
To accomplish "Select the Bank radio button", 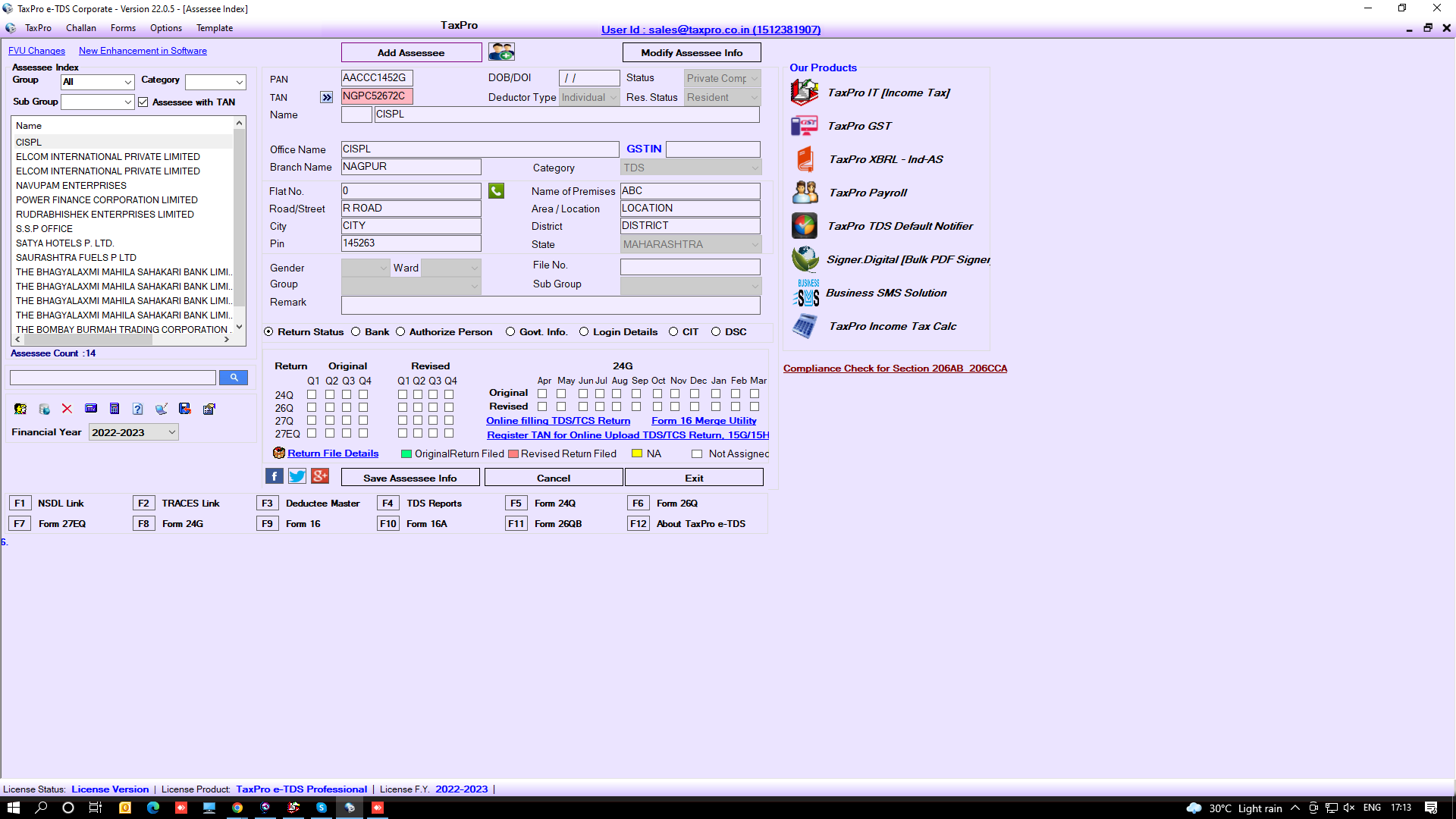I will (x=356, y=332).
